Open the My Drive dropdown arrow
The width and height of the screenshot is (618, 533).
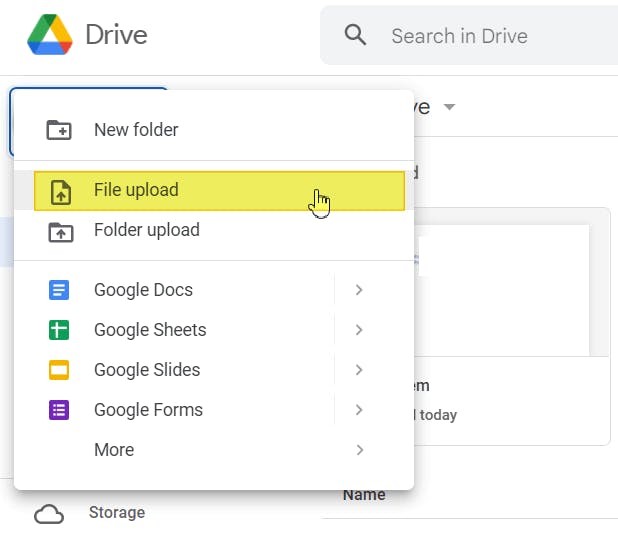point(449,107)
